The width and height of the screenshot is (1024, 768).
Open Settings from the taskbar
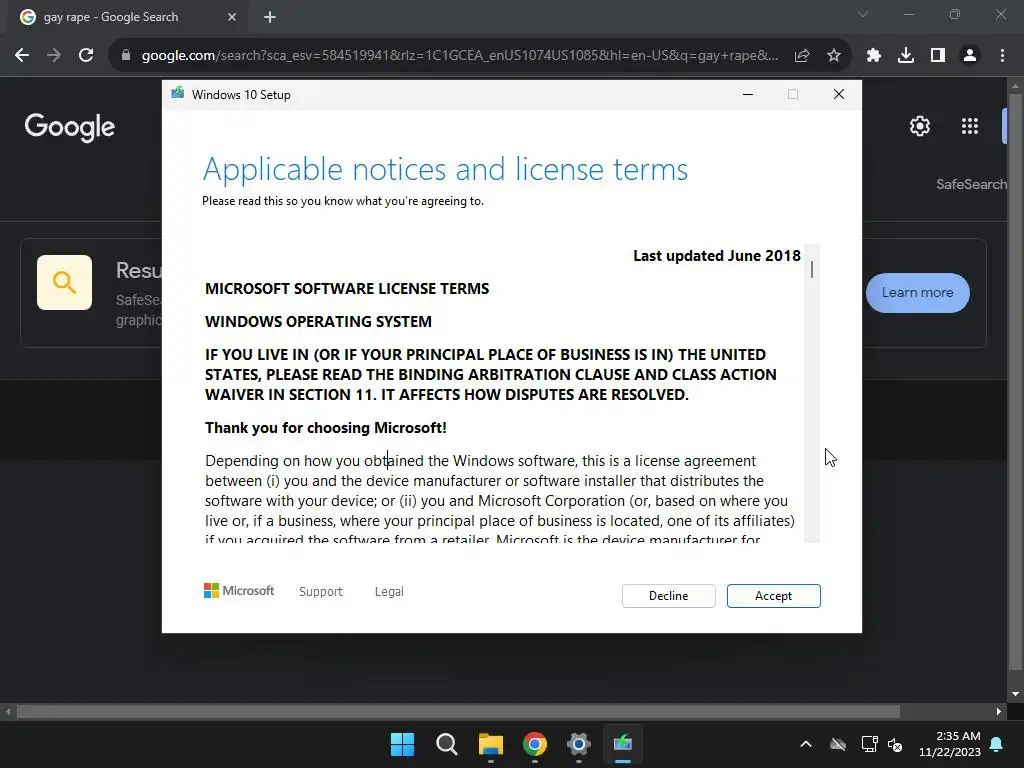579,744
